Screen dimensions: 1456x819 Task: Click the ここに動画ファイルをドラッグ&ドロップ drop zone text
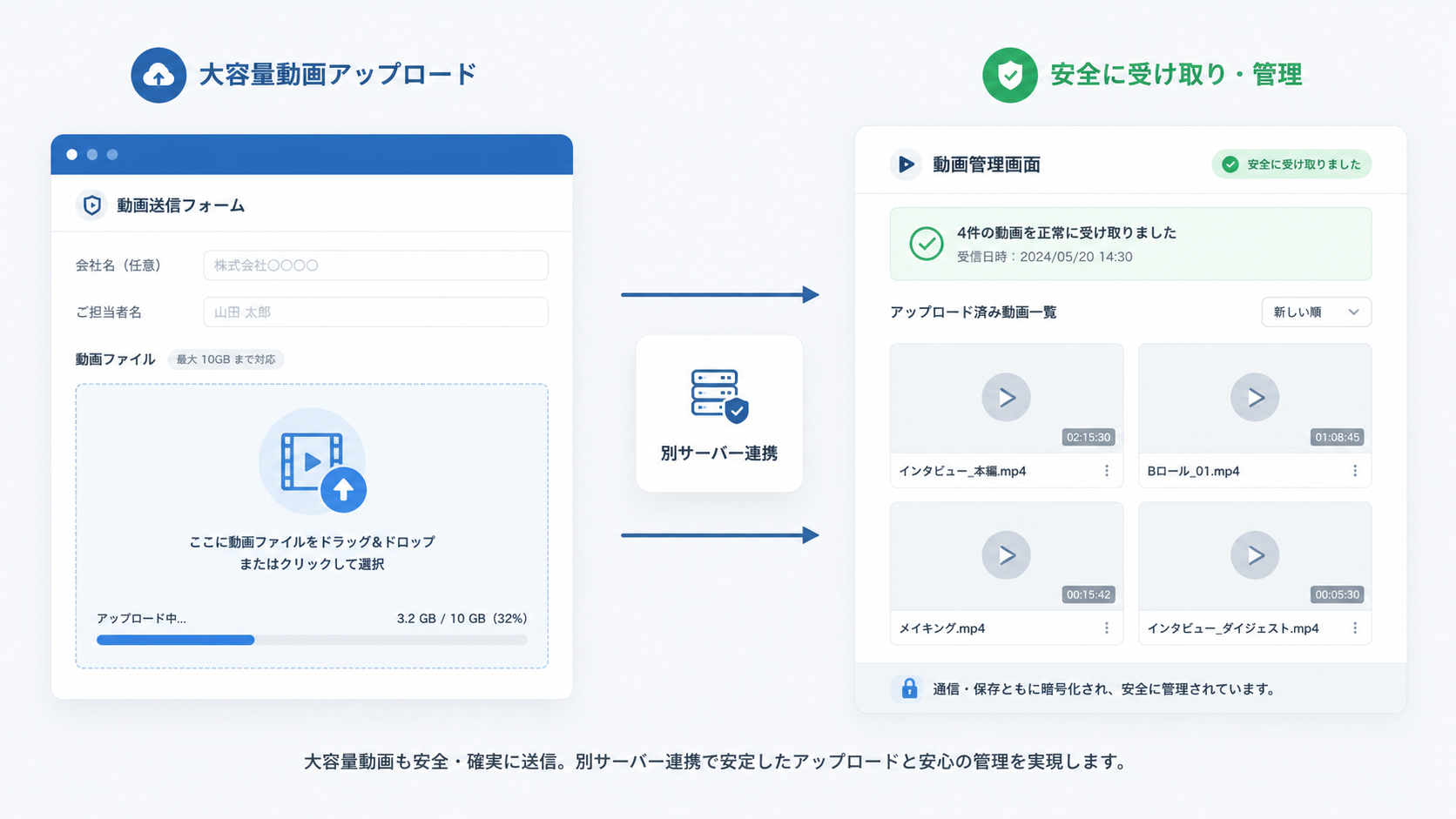coord(312,542)
